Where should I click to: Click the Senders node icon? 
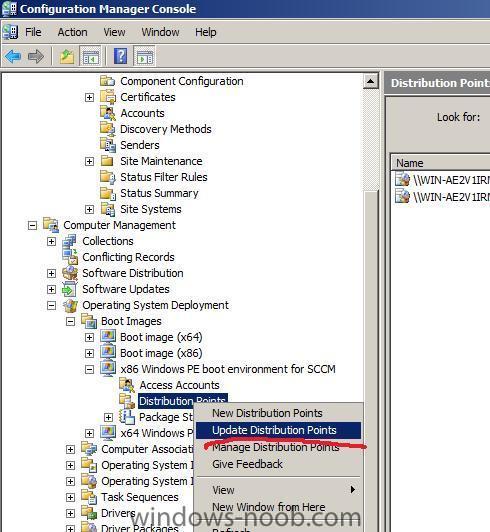click(108, 145)
